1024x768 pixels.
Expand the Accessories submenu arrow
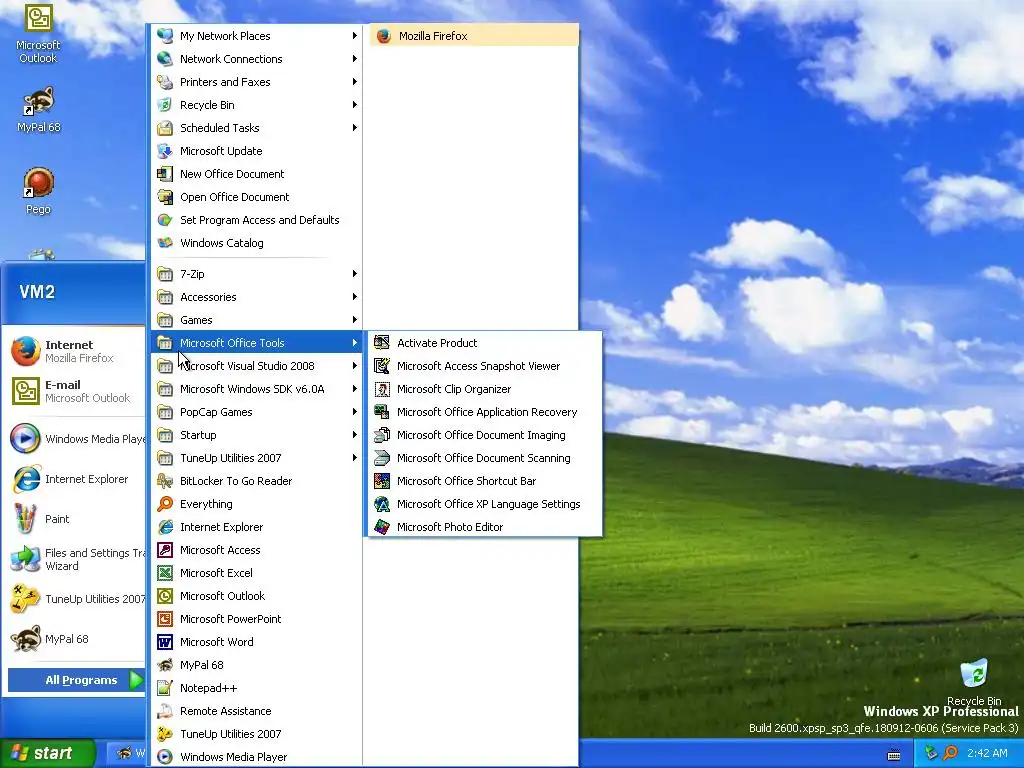(355, 296)
